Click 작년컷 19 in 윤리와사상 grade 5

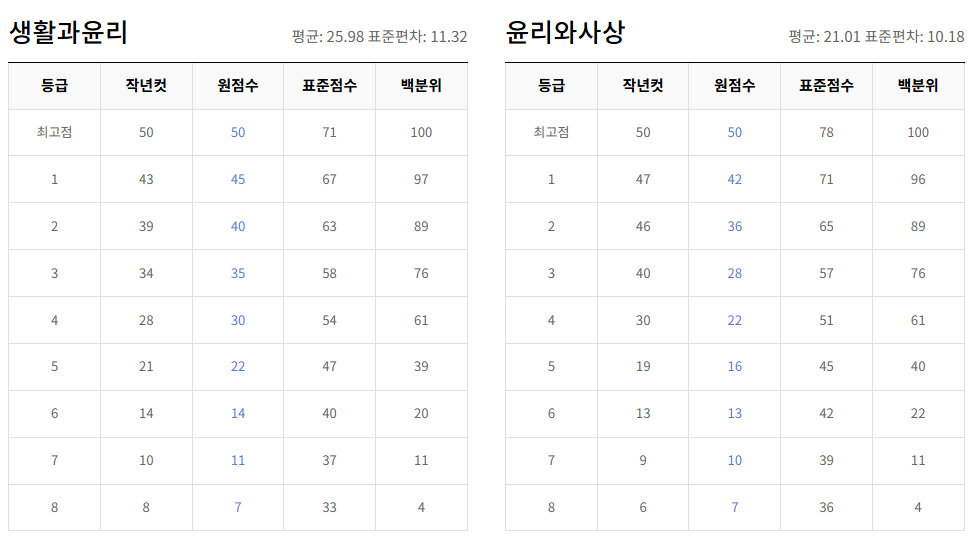pyautogui.click(x=643, y=366)
